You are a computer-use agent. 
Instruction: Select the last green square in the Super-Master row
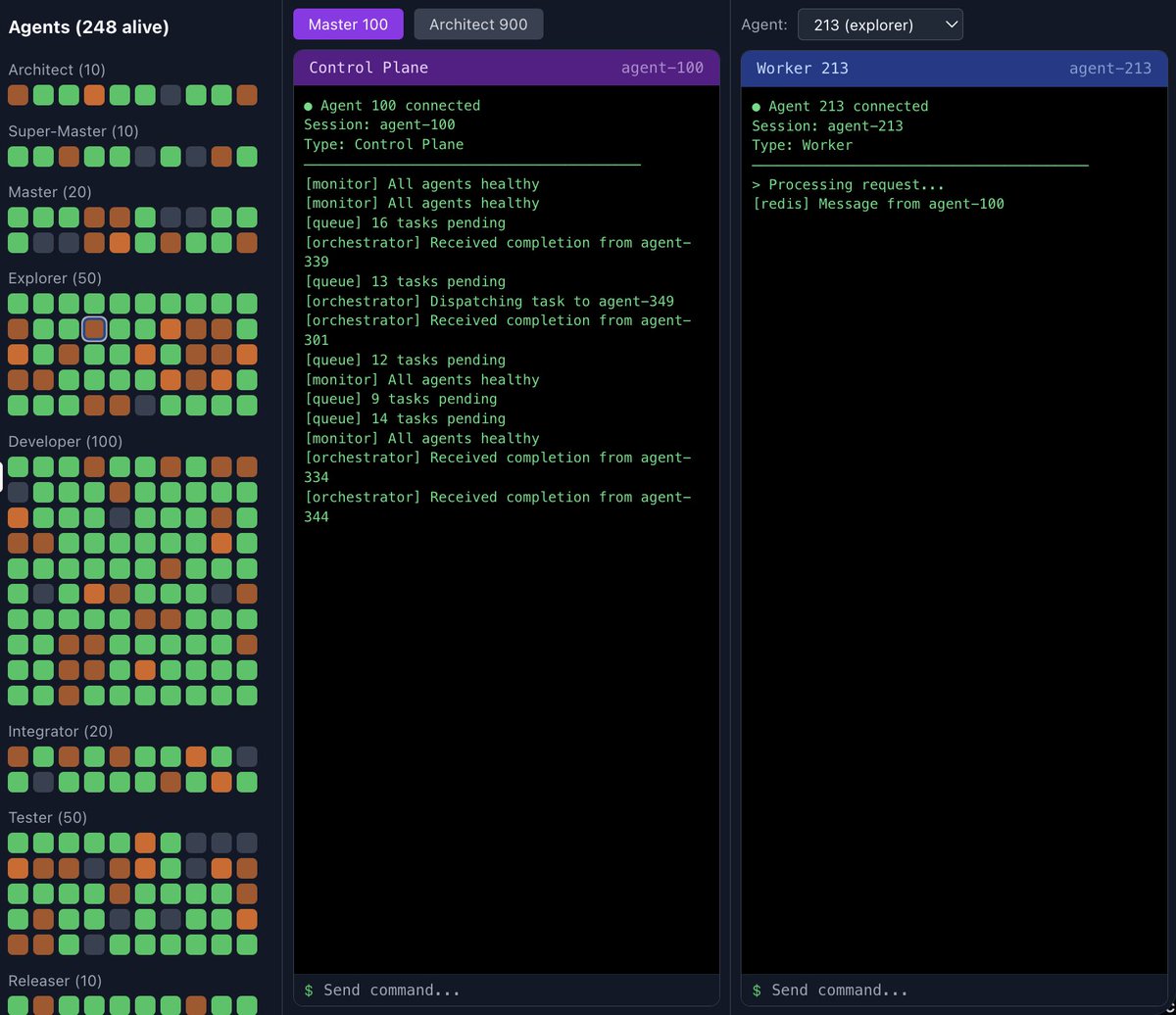coord(247,157)
